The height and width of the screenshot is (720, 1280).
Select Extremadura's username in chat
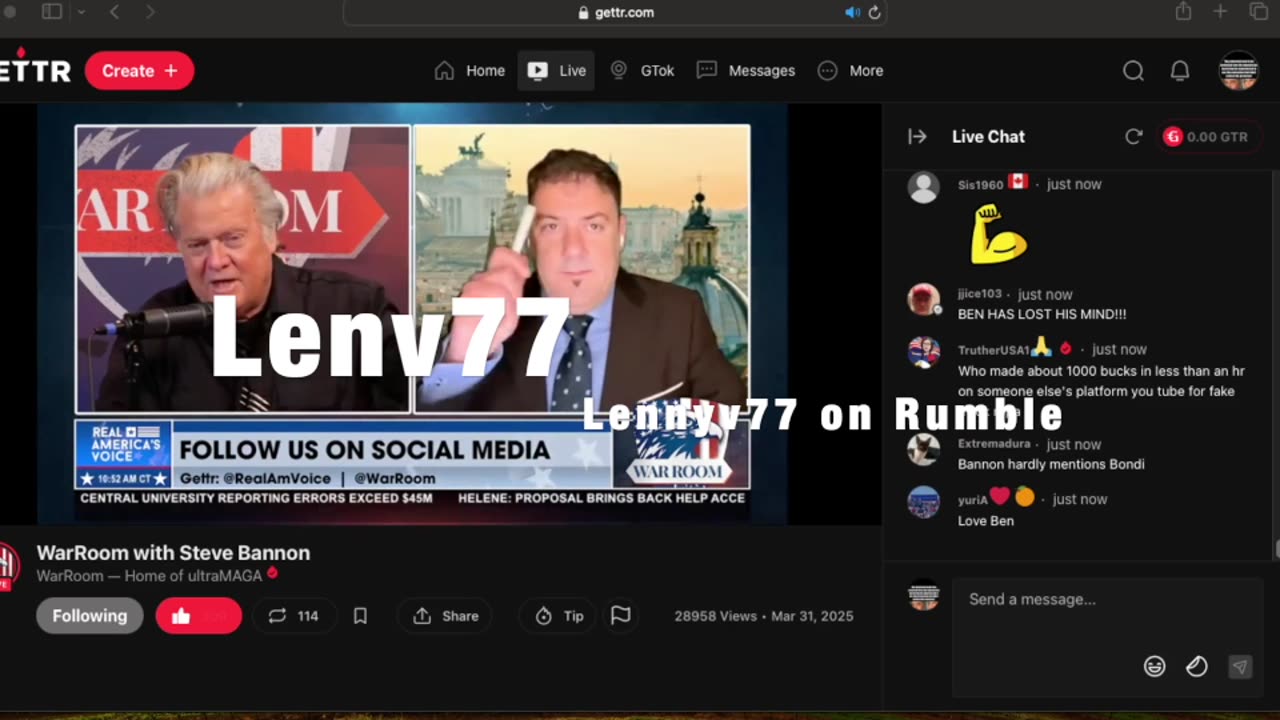point(994,444)
